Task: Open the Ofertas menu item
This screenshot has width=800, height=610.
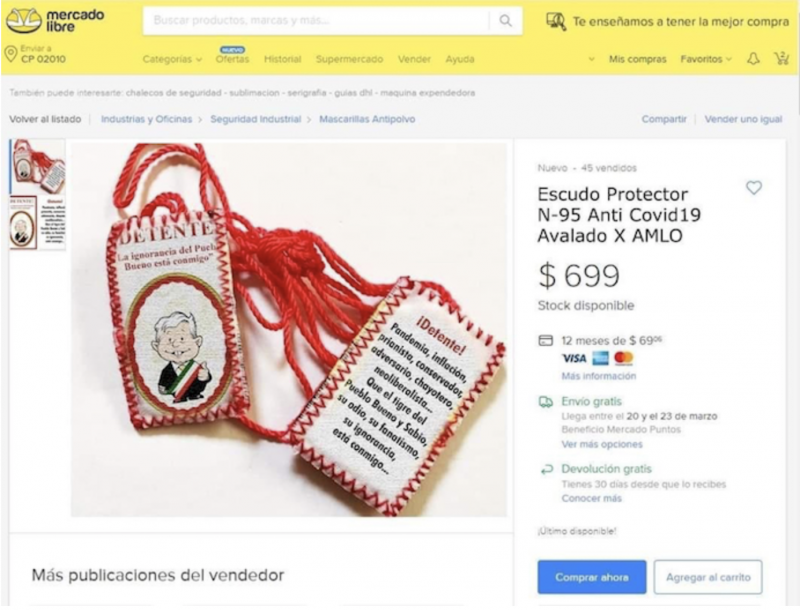Action: click(x=233, y=59)
